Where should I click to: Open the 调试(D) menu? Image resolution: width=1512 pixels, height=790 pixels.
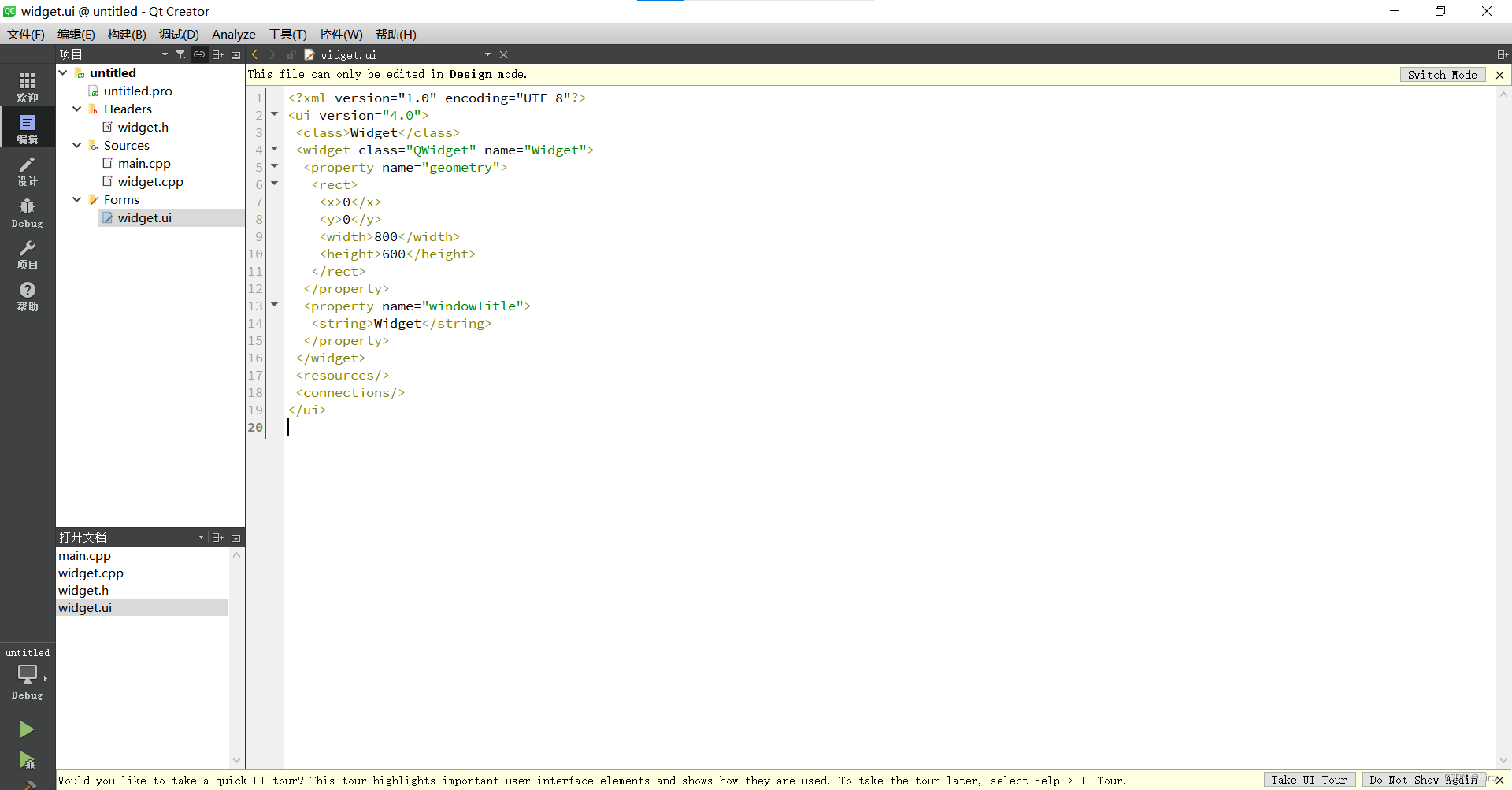(x=179, y=34)
